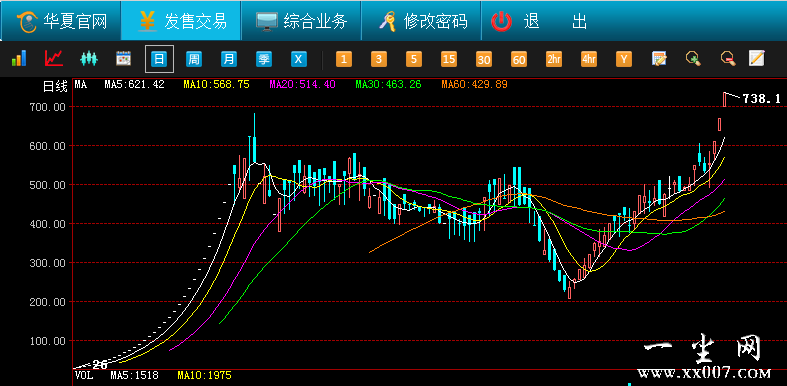Click the 修改密码 button
Viewport: 787px width, 386px height.
pyautogui.click(x=422, y=21)
